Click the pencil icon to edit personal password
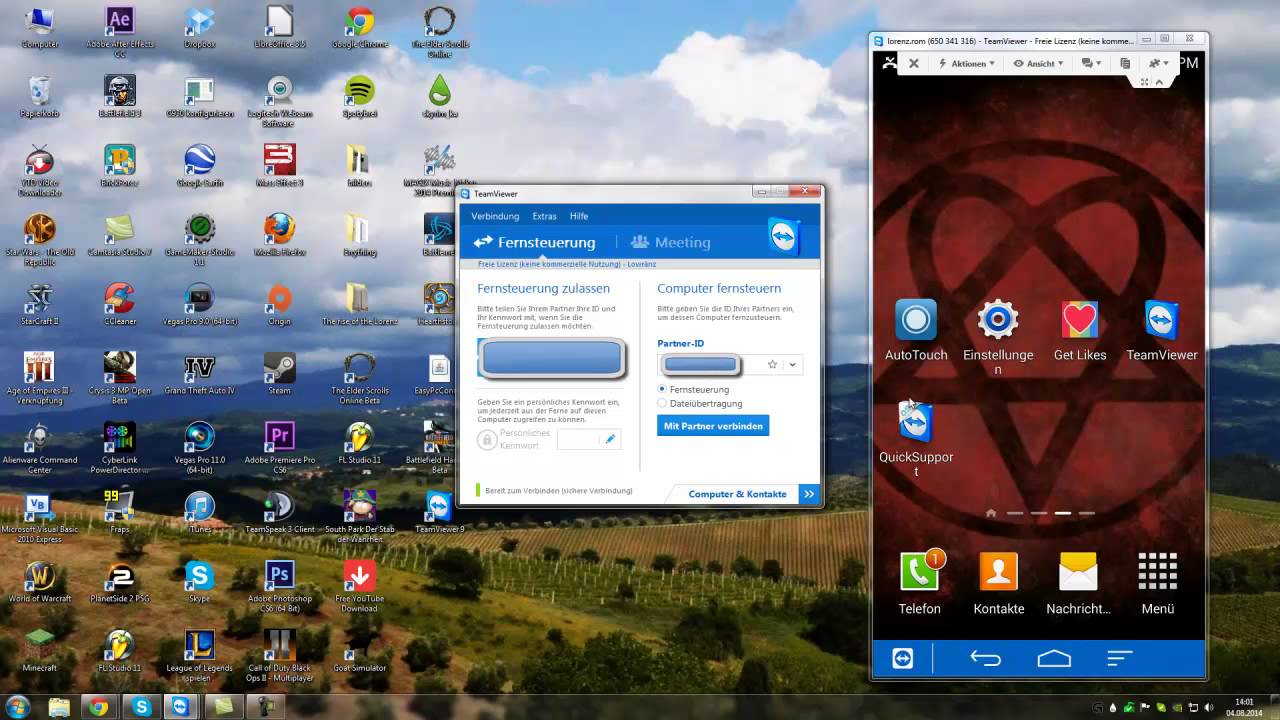This screenshot has width=1280, height=720. click(610, 439)
